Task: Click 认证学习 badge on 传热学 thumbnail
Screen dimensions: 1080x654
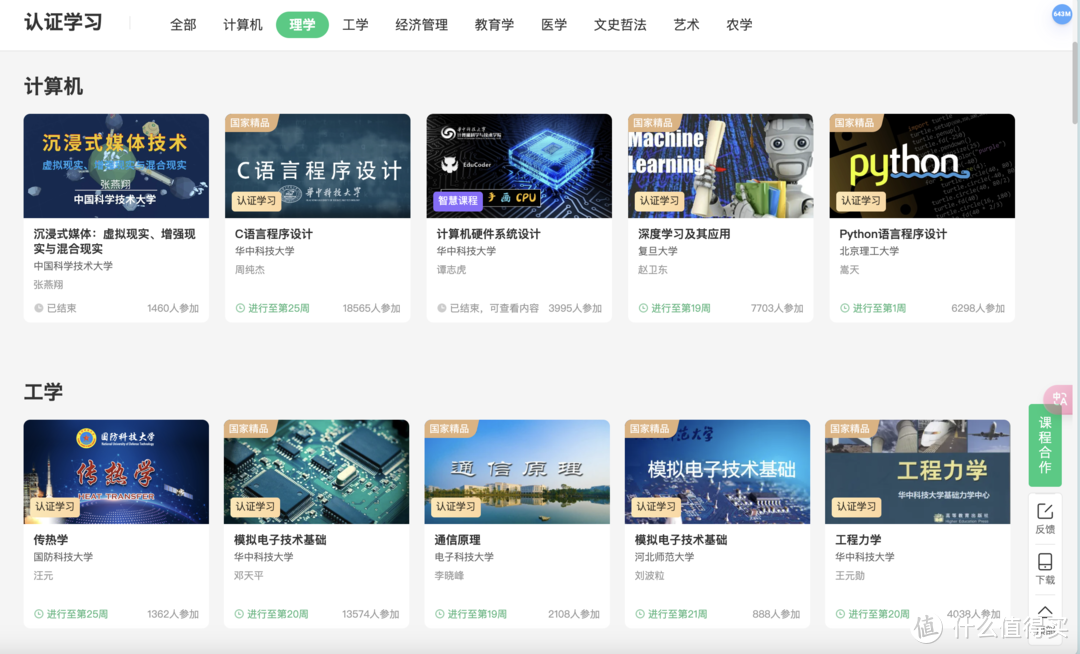Action: tap(55, 506)
